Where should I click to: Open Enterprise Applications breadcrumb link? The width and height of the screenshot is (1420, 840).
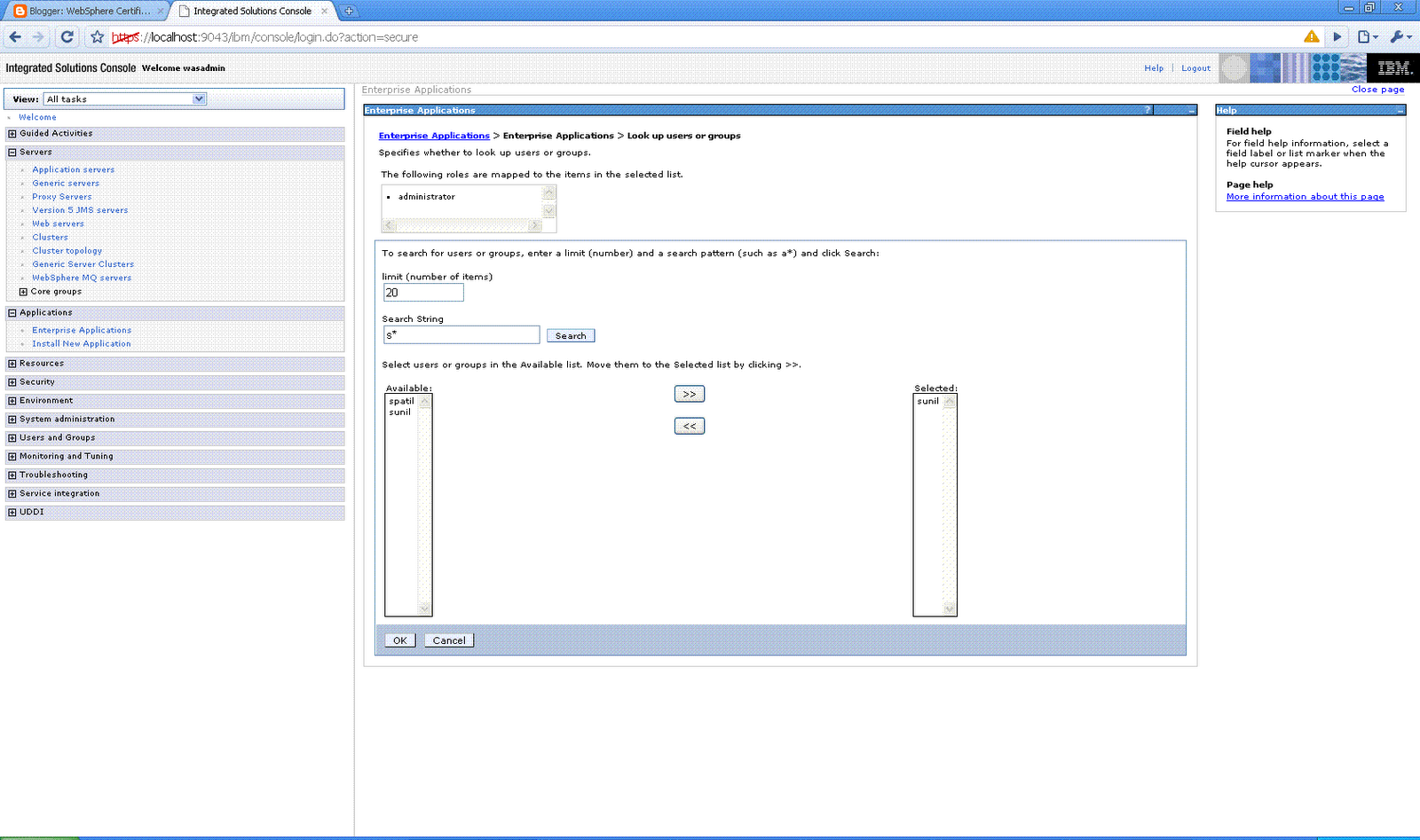click(x=434, y=136)
